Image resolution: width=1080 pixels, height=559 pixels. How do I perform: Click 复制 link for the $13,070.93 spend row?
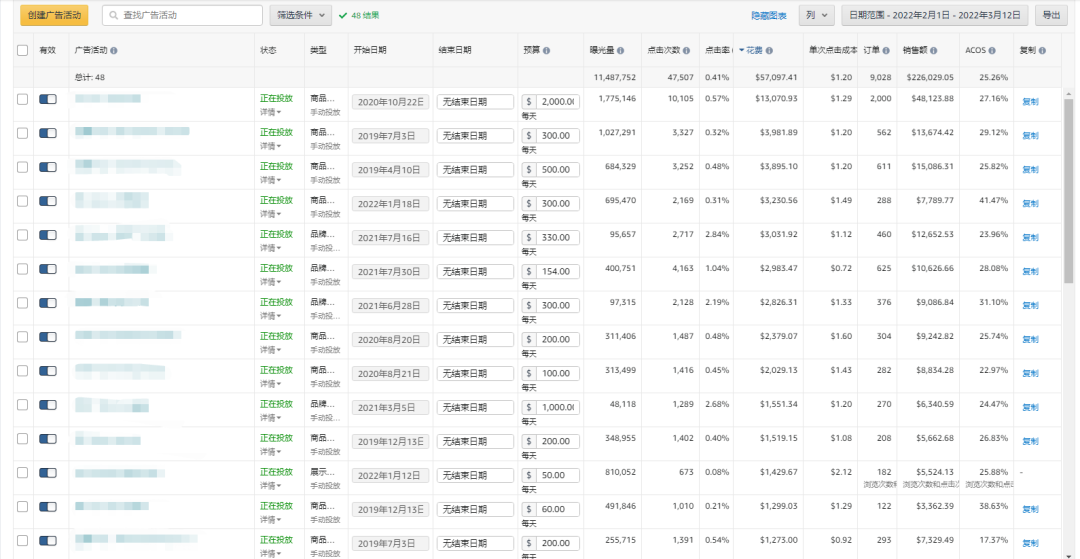(1030, 101)
